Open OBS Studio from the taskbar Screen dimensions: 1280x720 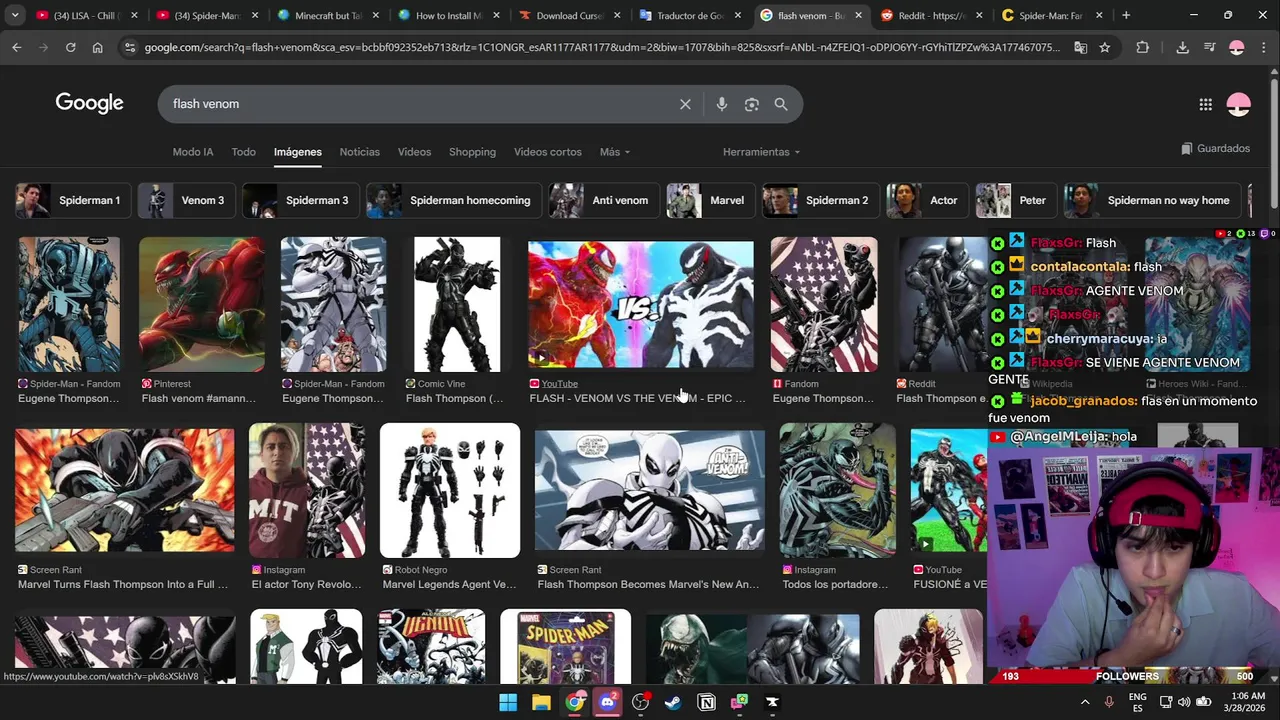[x=640, y=702]
